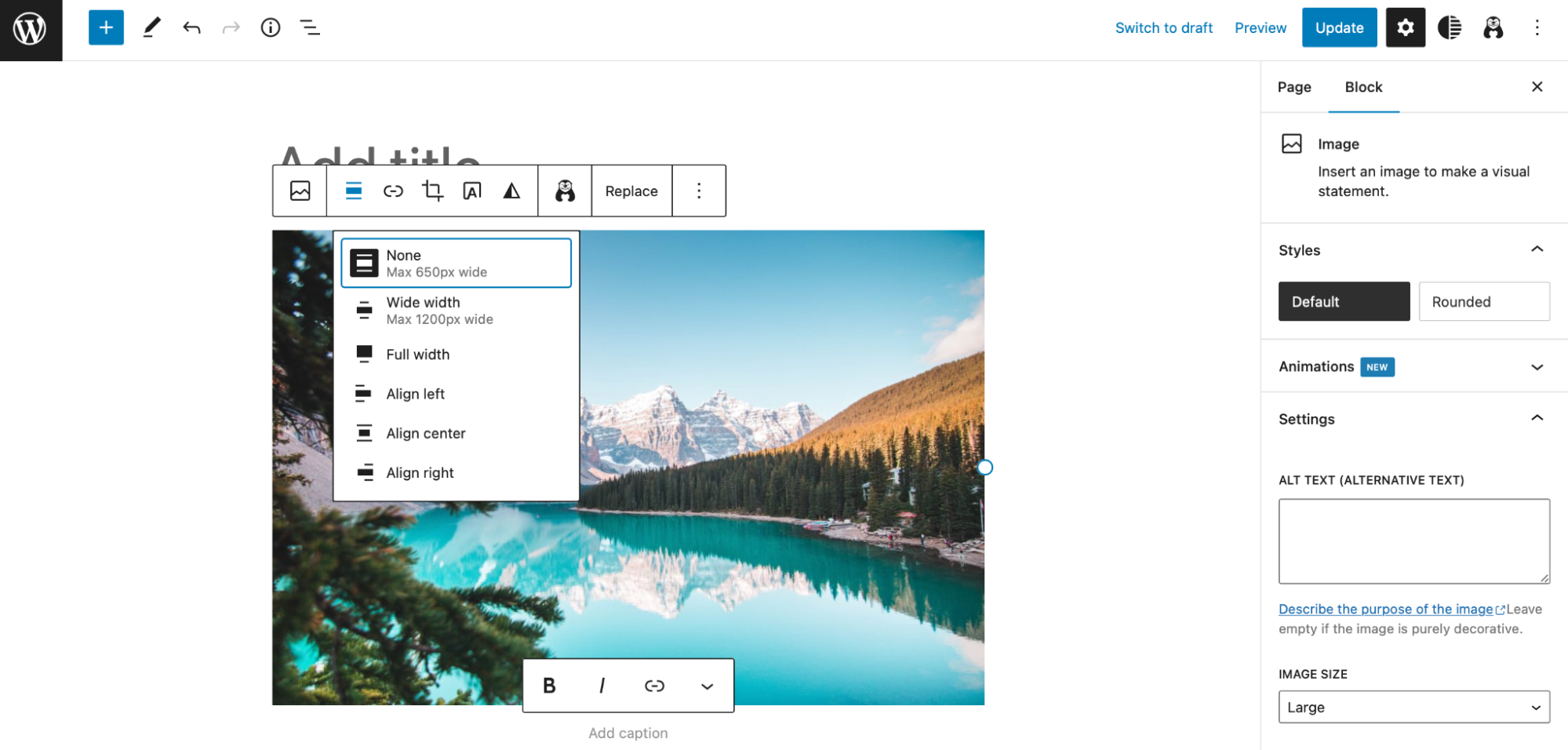Choose Wide width alignment
The width and height of the screenshot is (1568, 750).
pos(456,310)
